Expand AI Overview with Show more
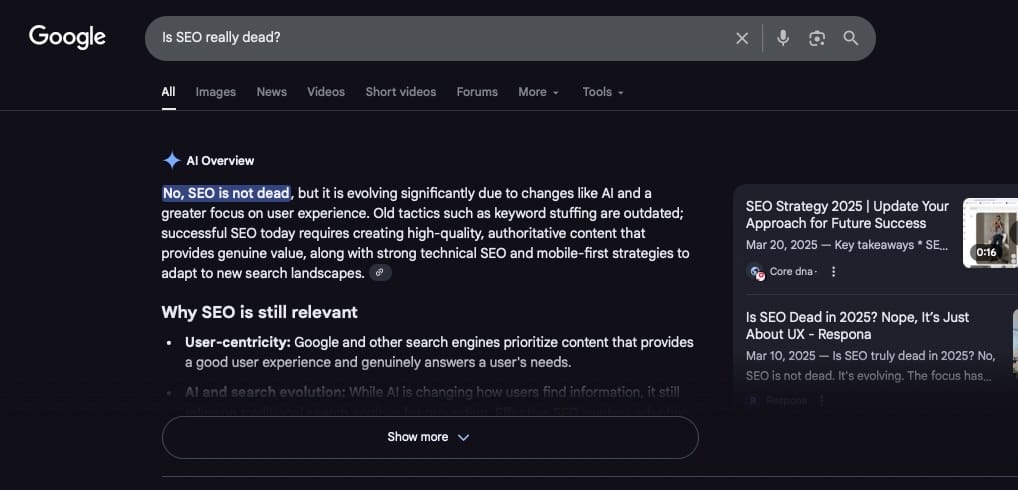1018x490 pixels. coord(430,437)
